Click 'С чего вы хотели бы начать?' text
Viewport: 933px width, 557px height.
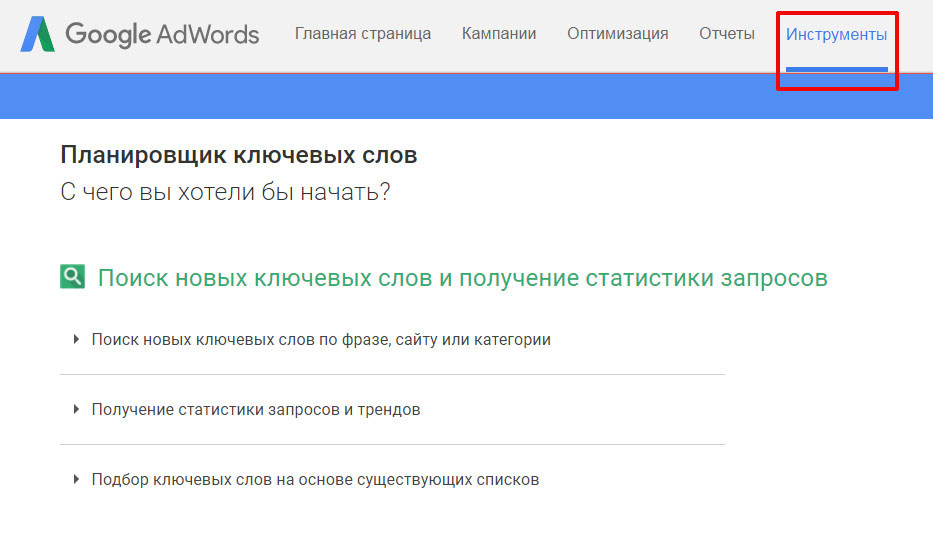click(x=225, y=192)
